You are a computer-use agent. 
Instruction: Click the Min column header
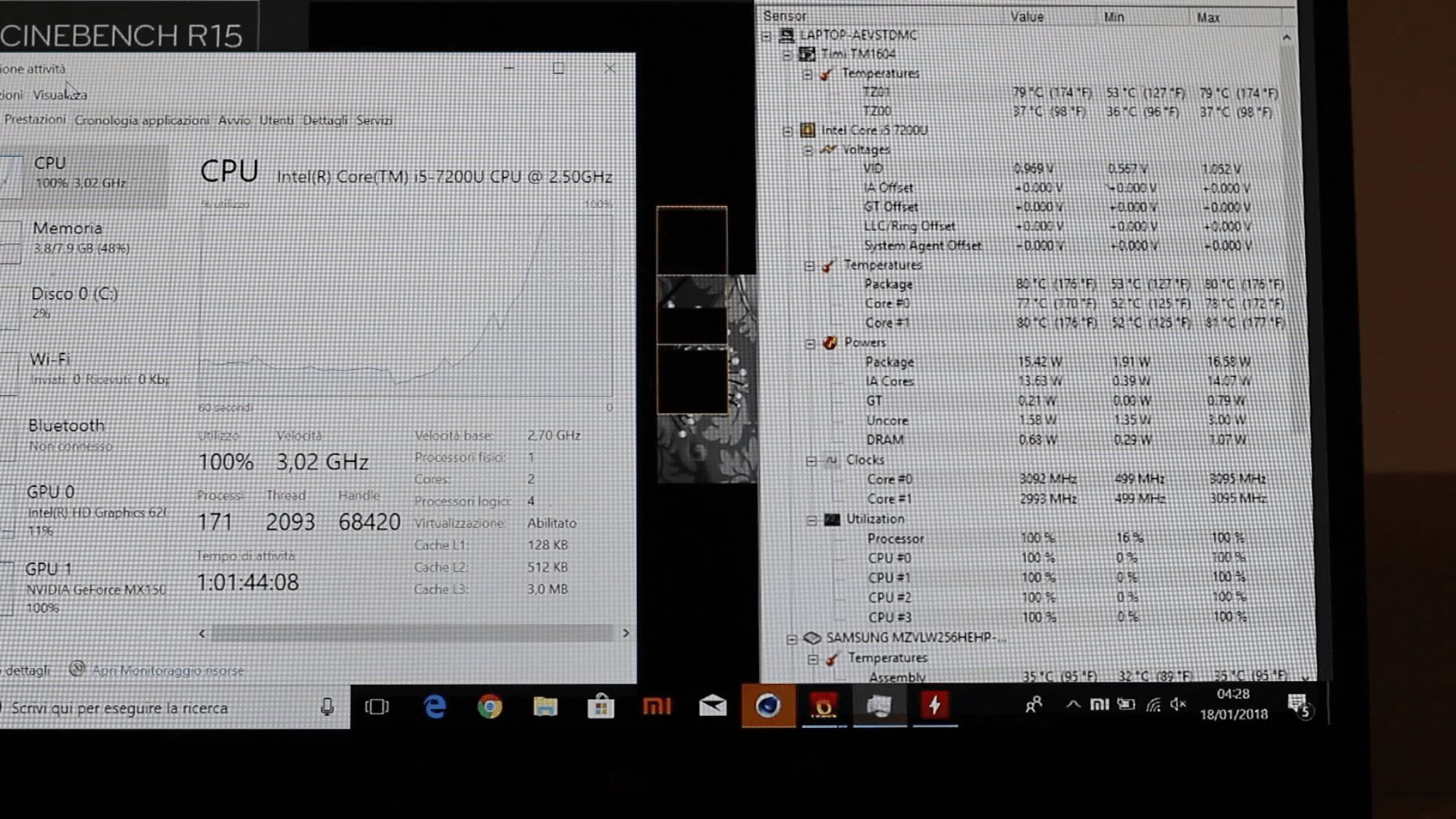coord(1145,17)
